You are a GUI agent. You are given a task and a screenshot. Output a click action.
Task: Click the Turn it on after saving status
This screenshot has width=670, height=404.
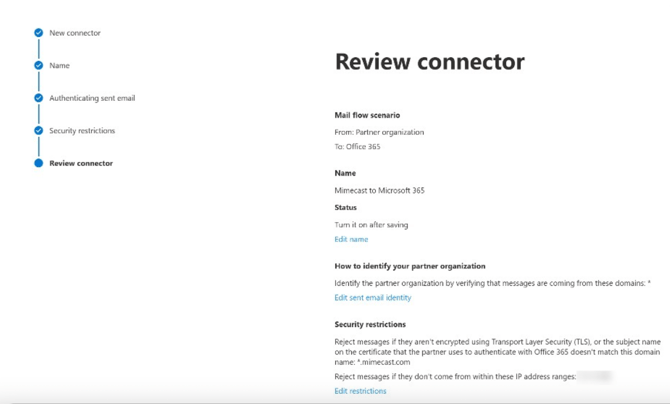click(371, 224)
